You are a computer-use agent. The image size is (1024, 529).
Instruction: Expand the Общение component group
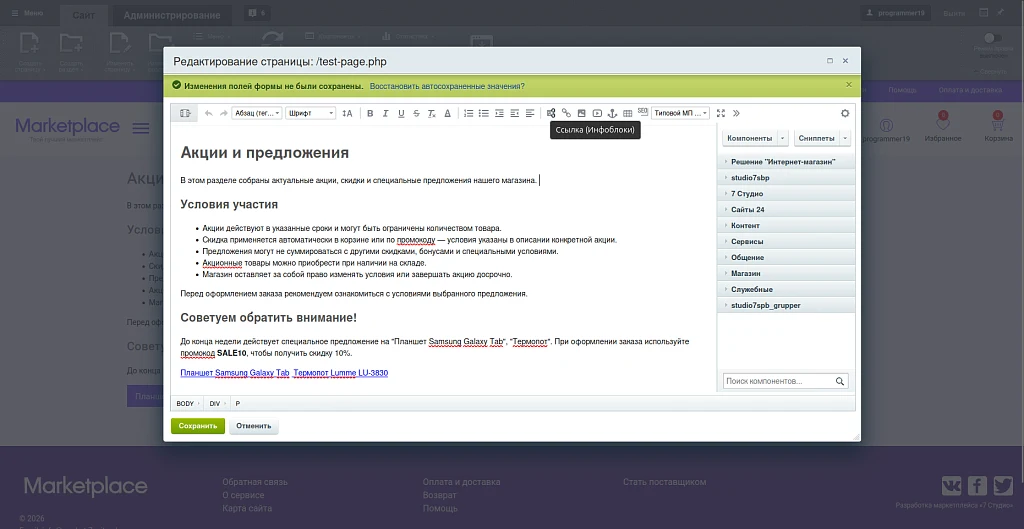coord(786,257)
